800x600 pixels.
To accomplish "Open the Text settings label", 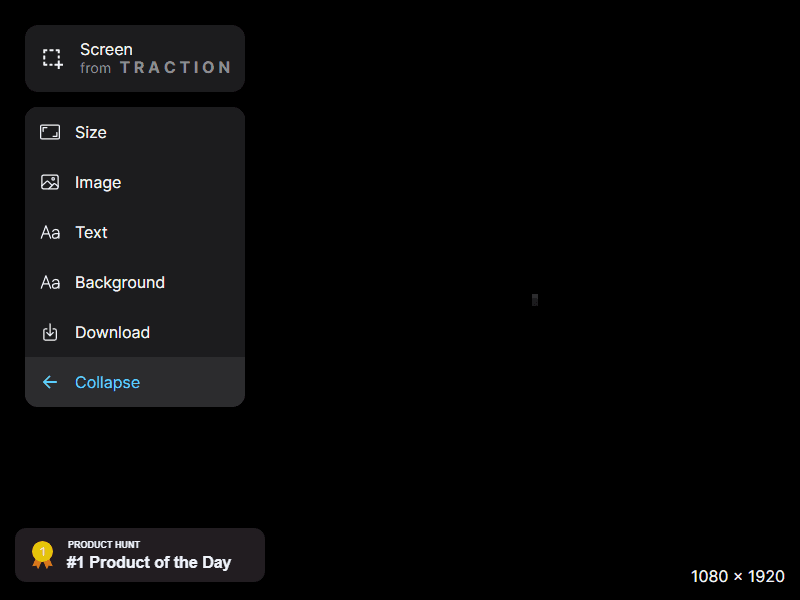I will coord(91,232).
